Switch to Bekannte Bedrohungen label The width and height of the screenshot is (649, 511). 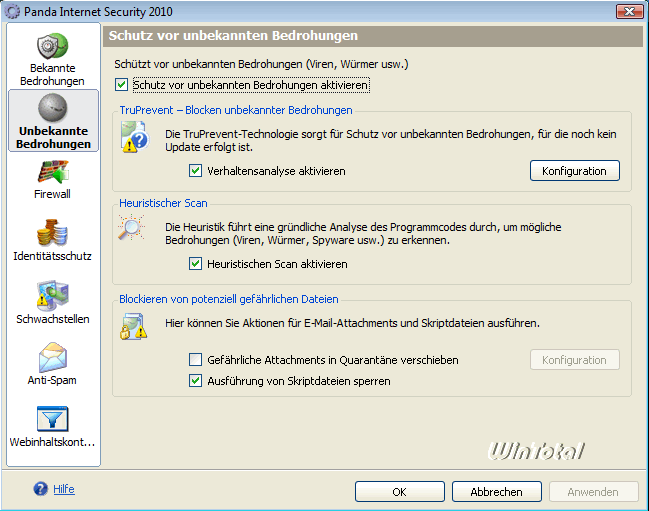pos(53,74)
